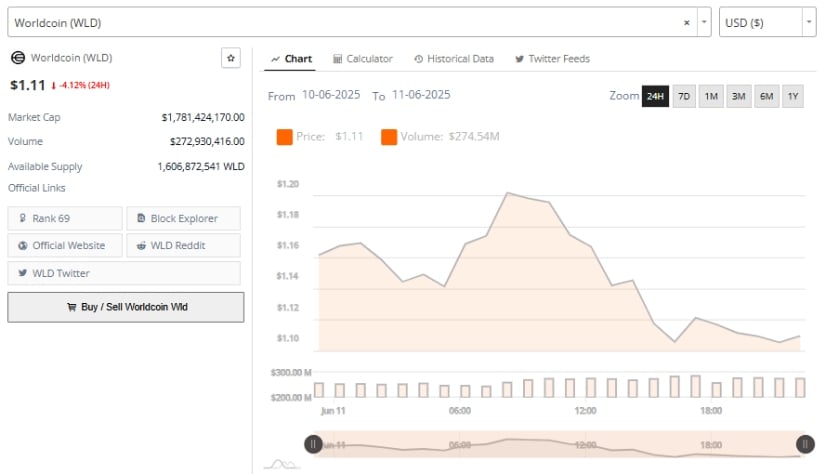Select the 7D zoom range
Image resolution: width=825 pixels, height=474 pixels.
pos(684,96)
